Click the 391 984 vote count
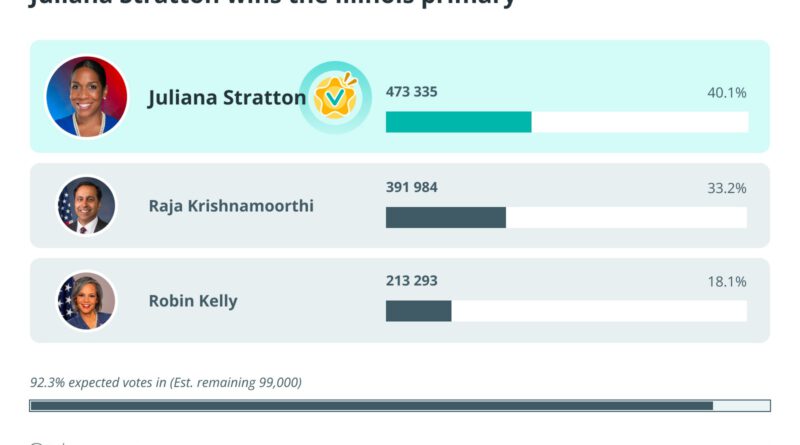 [x=412, y=187]
